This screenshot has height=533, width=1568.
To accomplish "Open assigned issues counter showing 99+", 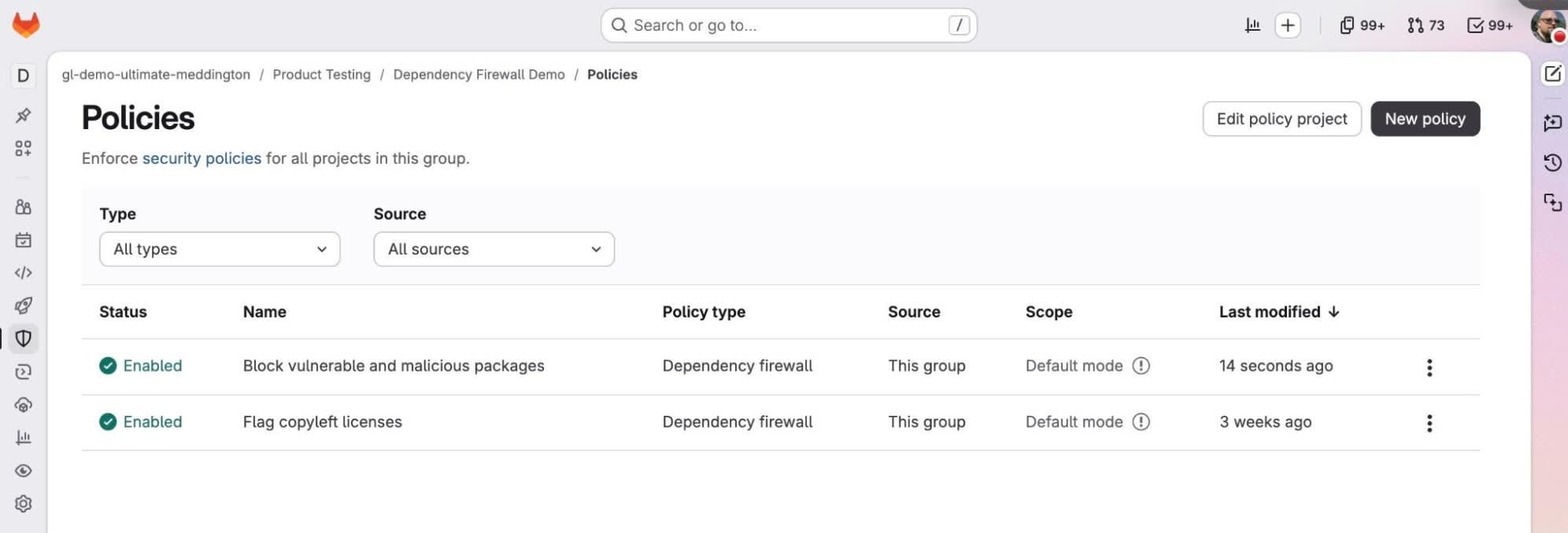I will [1362, 25].
